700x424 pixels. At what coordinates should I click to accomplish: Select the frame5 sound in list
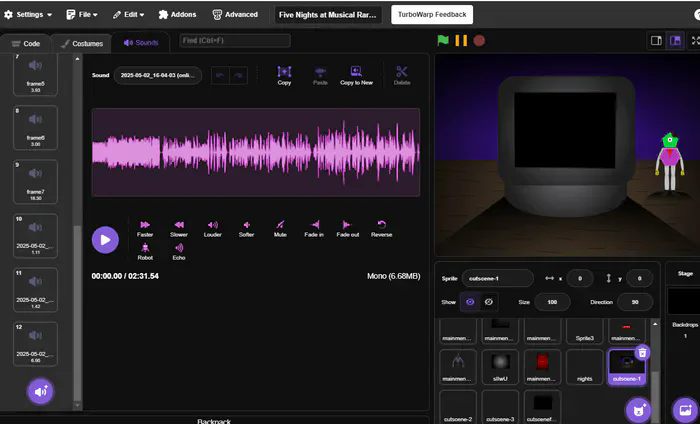pos(35,74)
